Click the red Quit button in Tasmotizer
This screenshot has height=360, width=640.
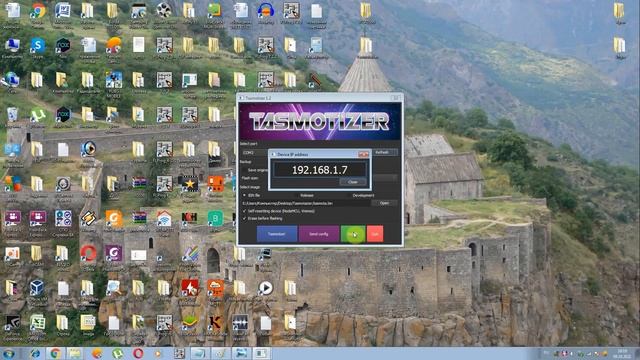375,234
